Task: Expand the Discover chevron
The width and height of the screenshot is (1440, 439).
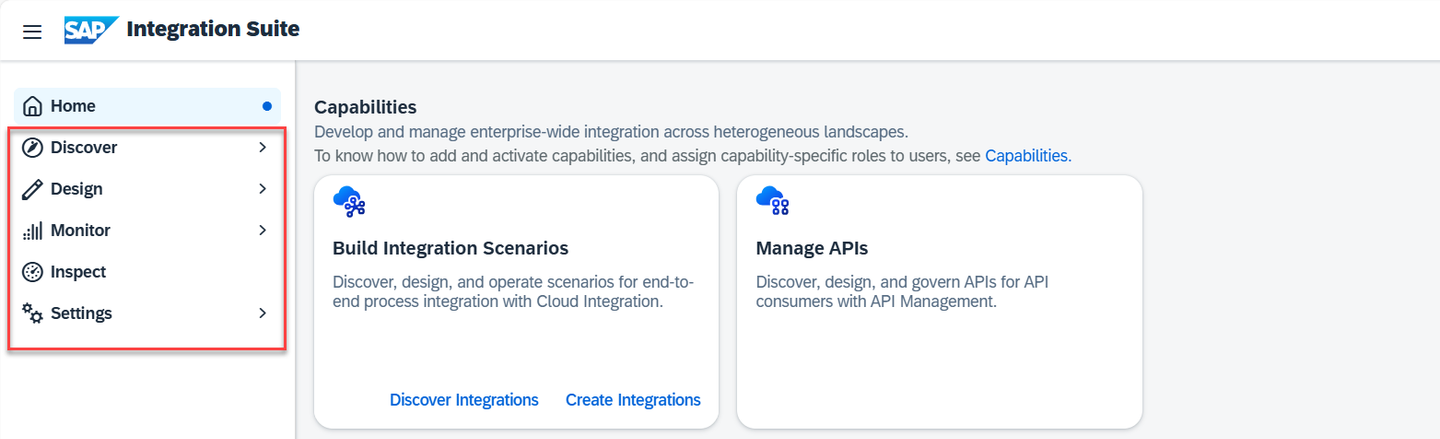Action: click(x=262, y=148)
